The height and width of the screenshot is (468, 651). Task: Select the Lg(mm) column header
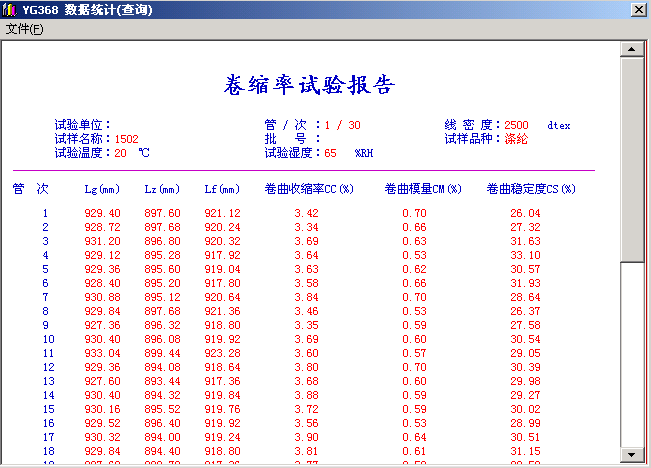click(102, 189)
